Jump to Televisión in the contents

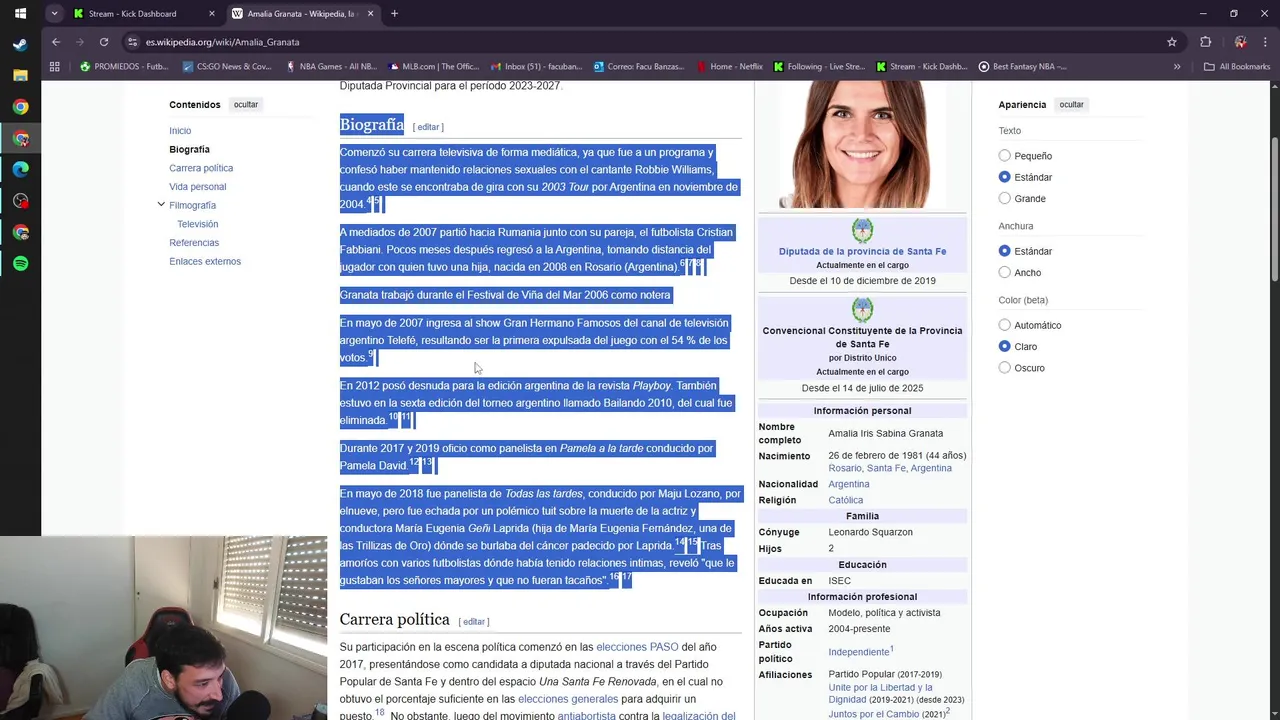click(198, 224)
